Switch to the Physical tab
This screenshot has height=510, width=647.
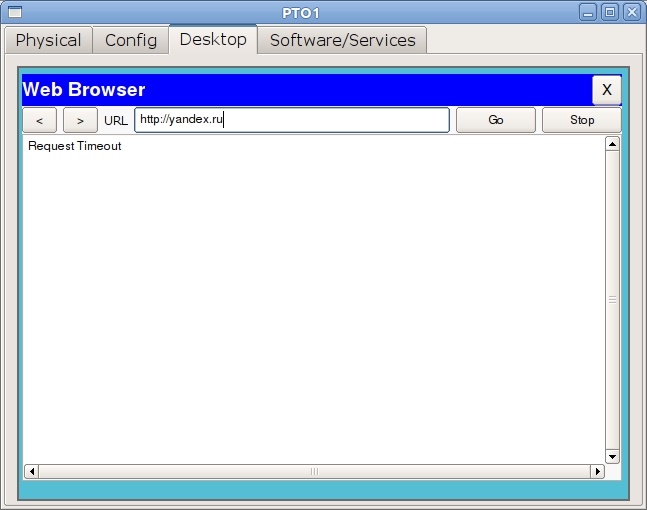48,40
